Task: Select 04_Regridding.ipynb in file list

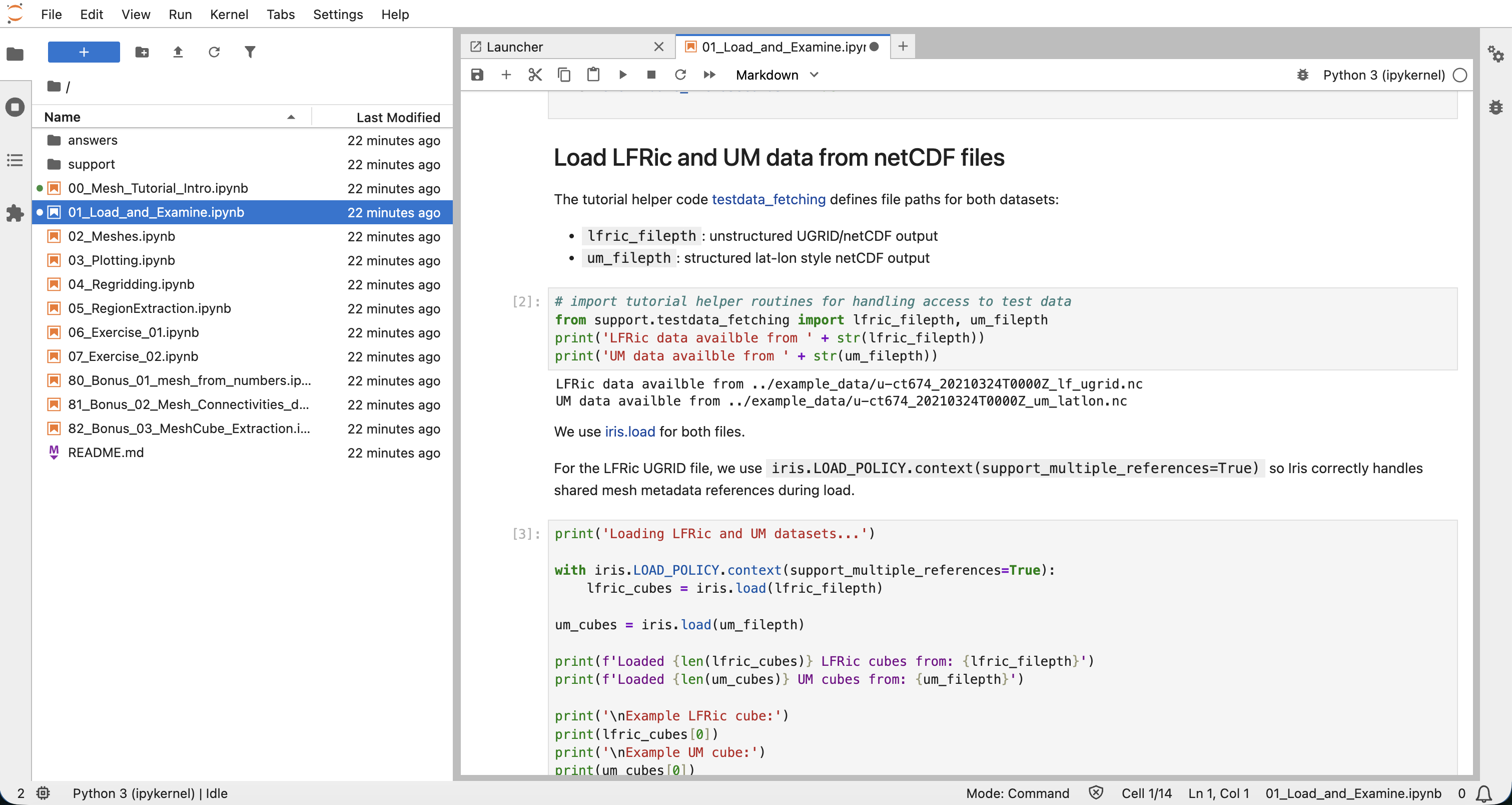Action: pyautogui.click(x=243, y=285)
